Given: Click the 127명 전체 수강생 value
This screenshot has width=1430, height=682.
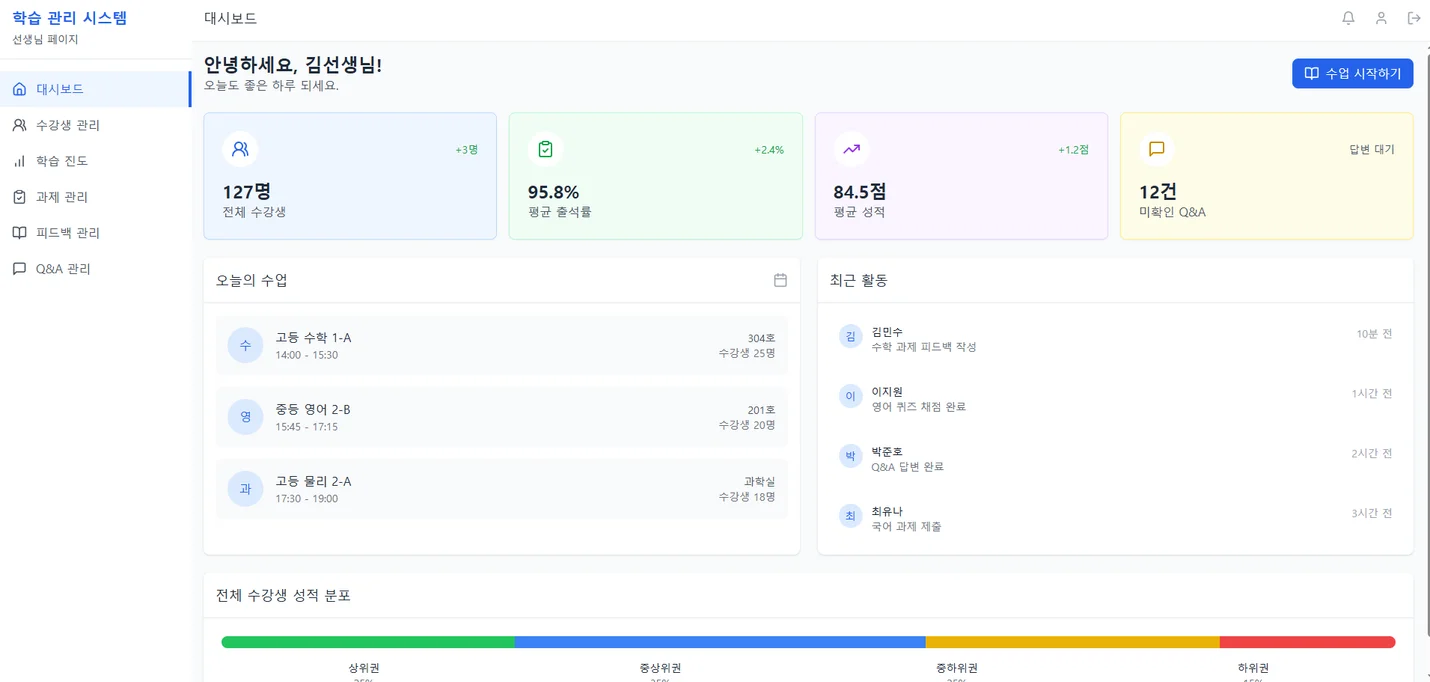Looking at the screenshot, I should pyautogui.click(x=246, y=192).
